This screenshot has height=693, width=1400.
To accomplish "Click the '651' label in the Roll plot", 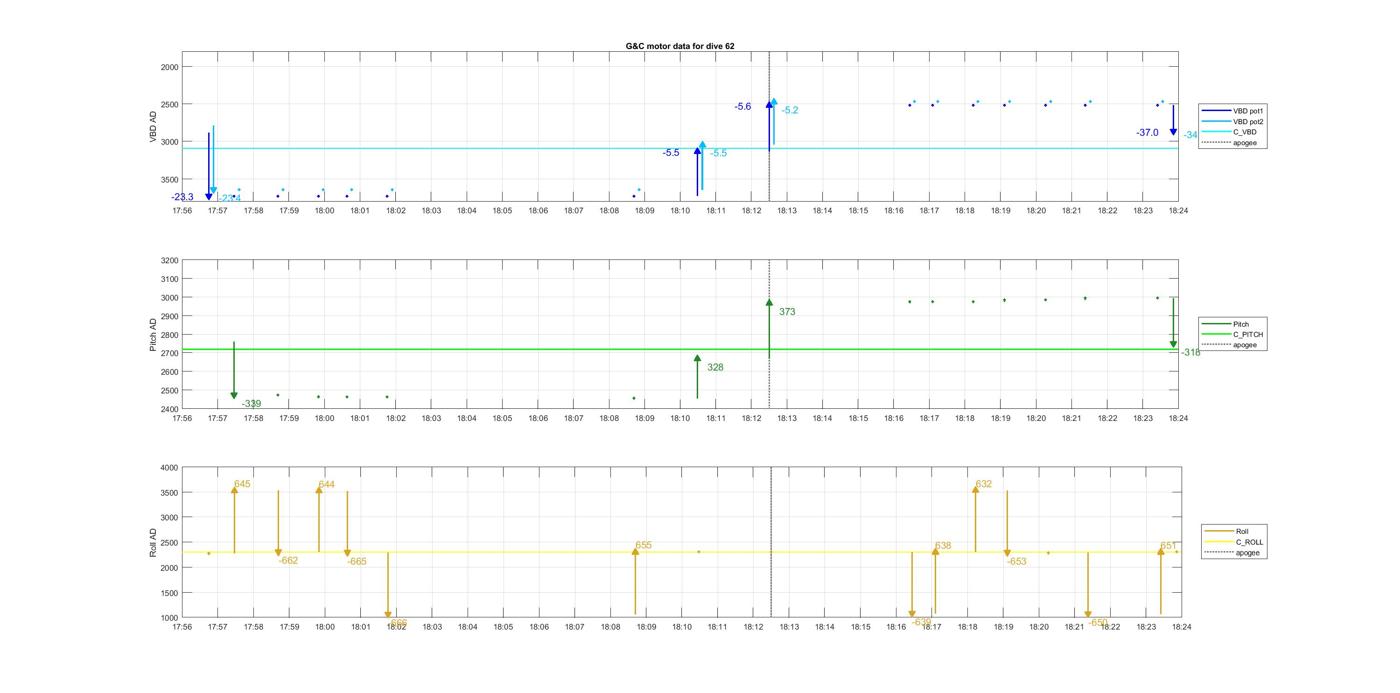I will (1168, 546).
